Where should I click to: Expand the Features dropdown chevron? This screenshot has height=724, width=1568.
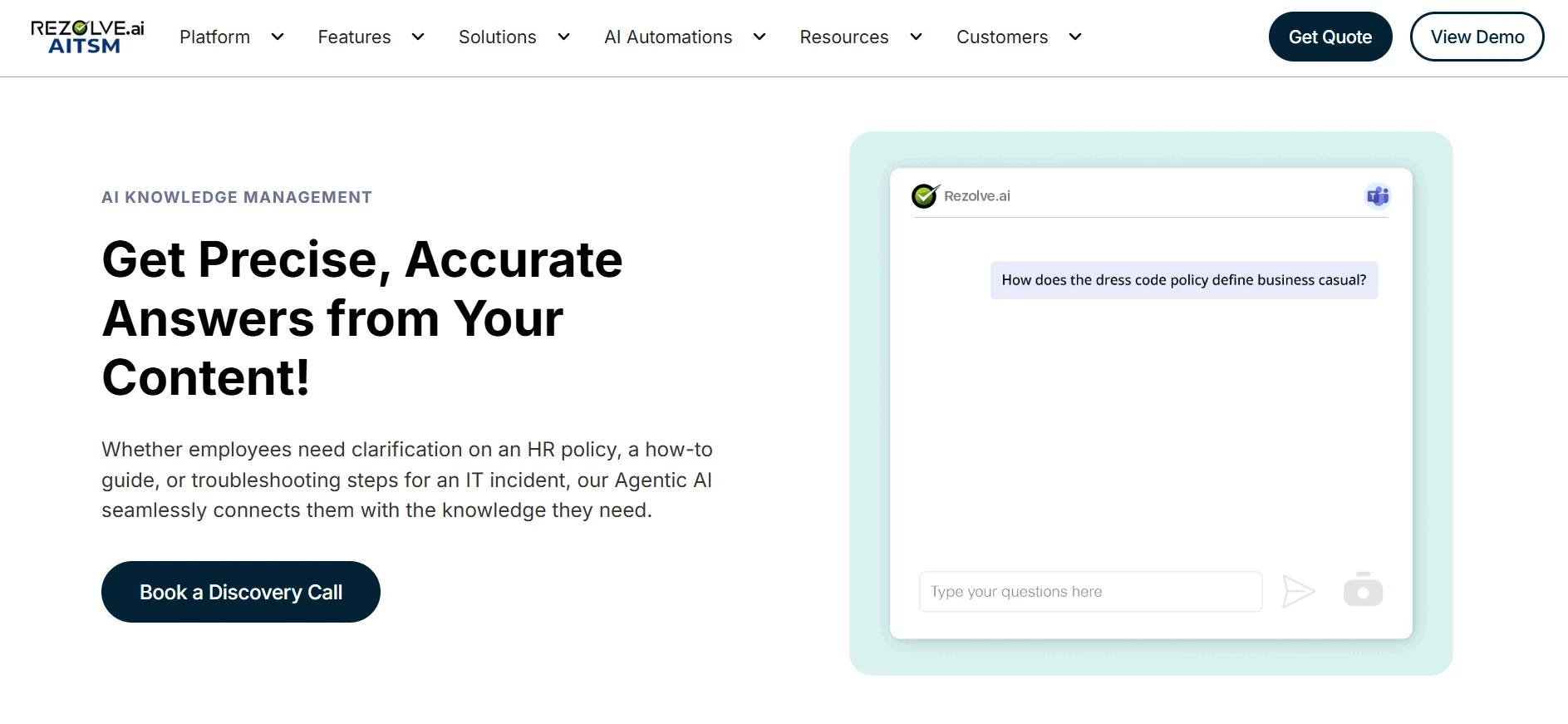coord(418,37)
